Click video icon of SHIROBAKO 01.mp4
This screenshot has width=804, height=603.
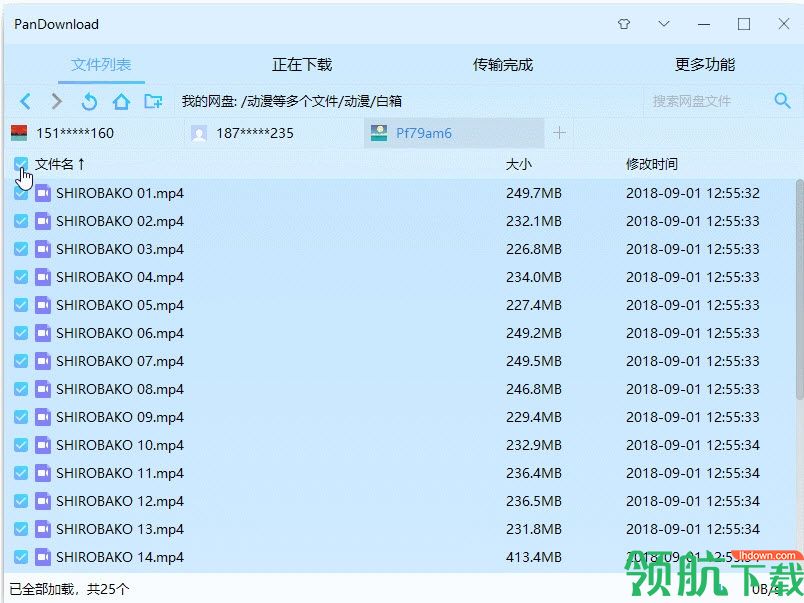coord(43,193)
